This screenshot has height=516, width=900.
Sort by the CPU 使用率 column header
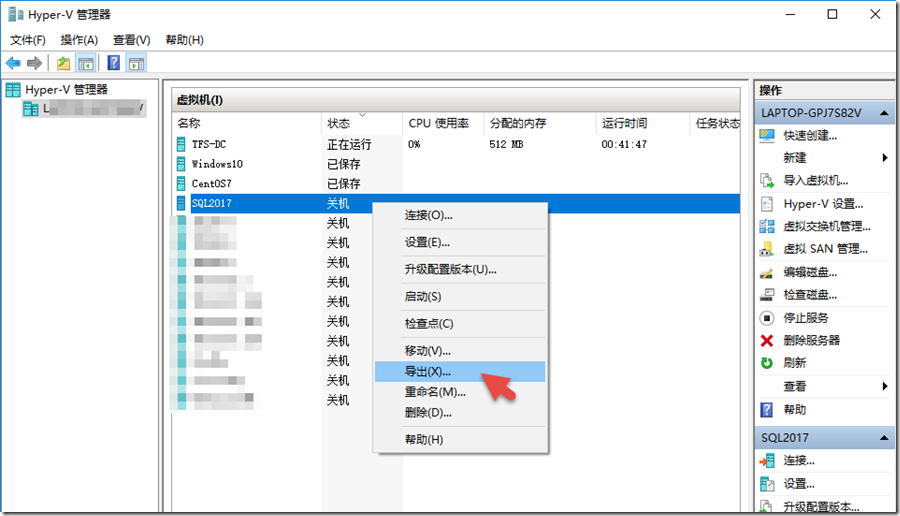(x=443, y=123)
